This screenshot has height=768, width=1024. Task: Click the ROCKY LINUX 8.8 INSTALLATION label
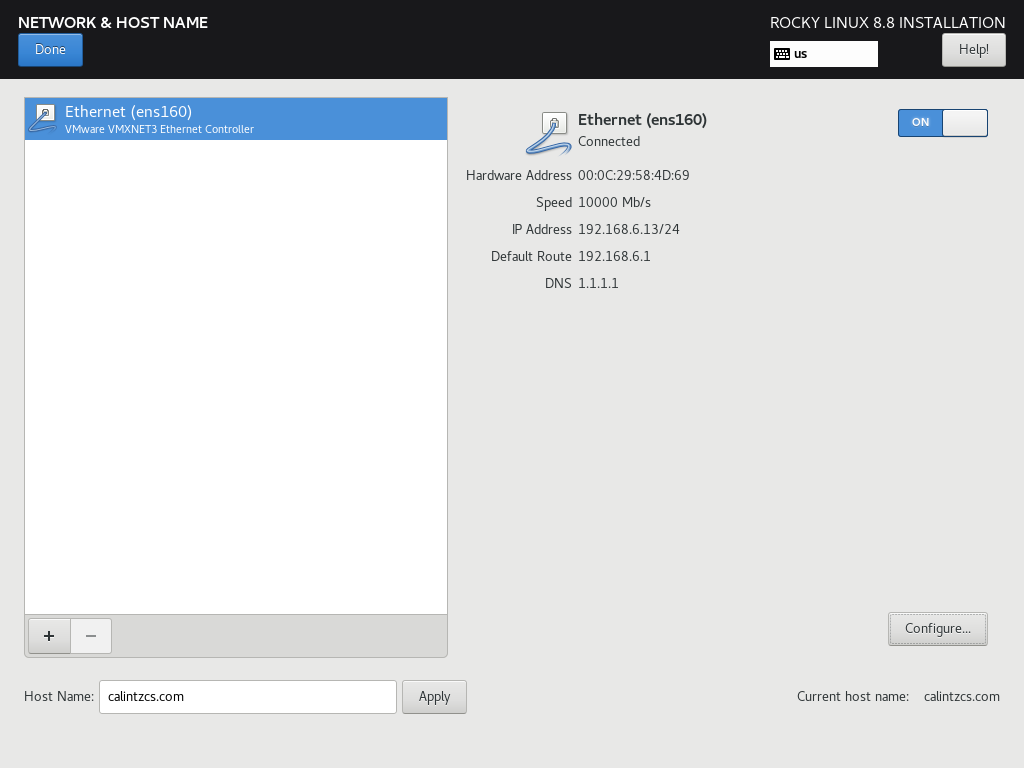click(888, 22)
